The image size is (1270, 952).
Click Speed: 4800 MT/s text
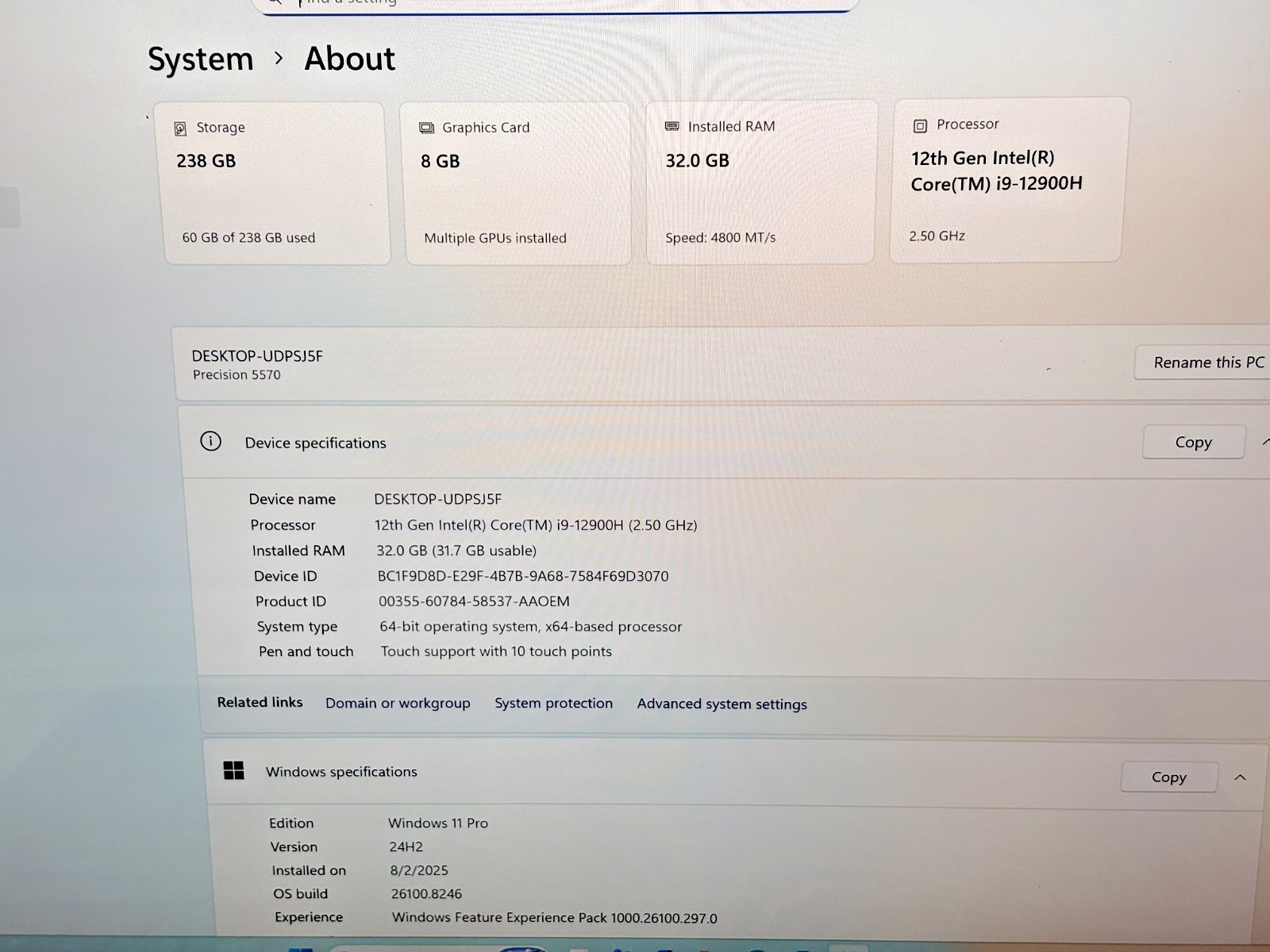pyautogui.click(x=721, y=237)
